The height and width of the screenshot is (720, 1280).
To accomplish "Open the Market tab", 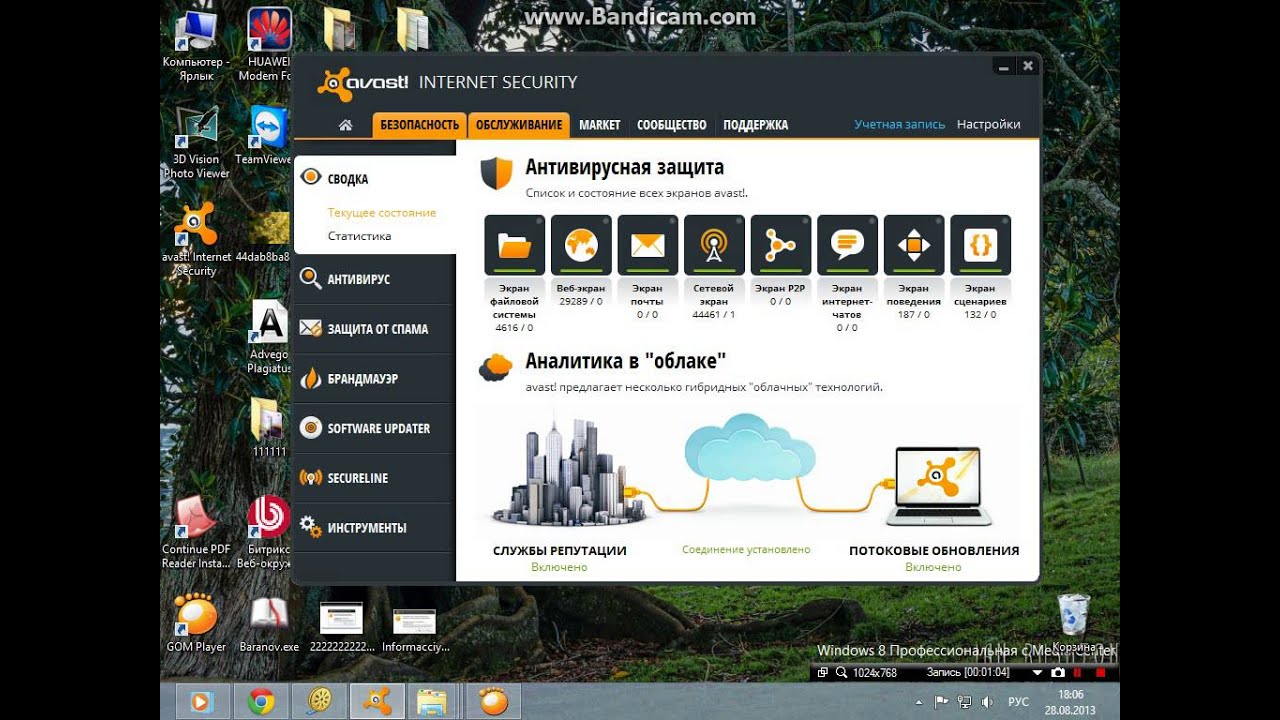I will pyautogui.click(x=600, y=125).
